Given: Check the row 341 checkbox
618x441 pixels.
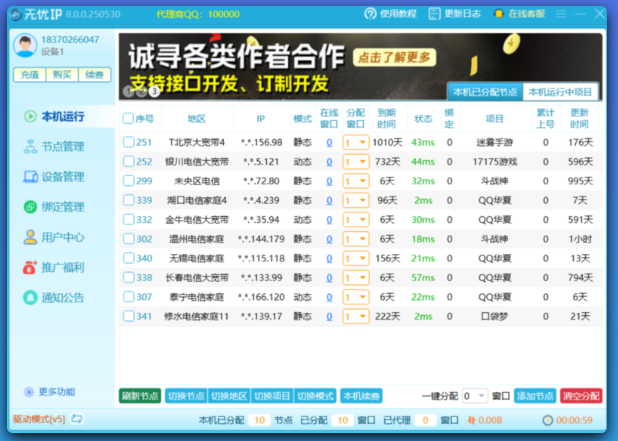Looking at the screenshot, I should pyautogui.click(x=128, y=316).
